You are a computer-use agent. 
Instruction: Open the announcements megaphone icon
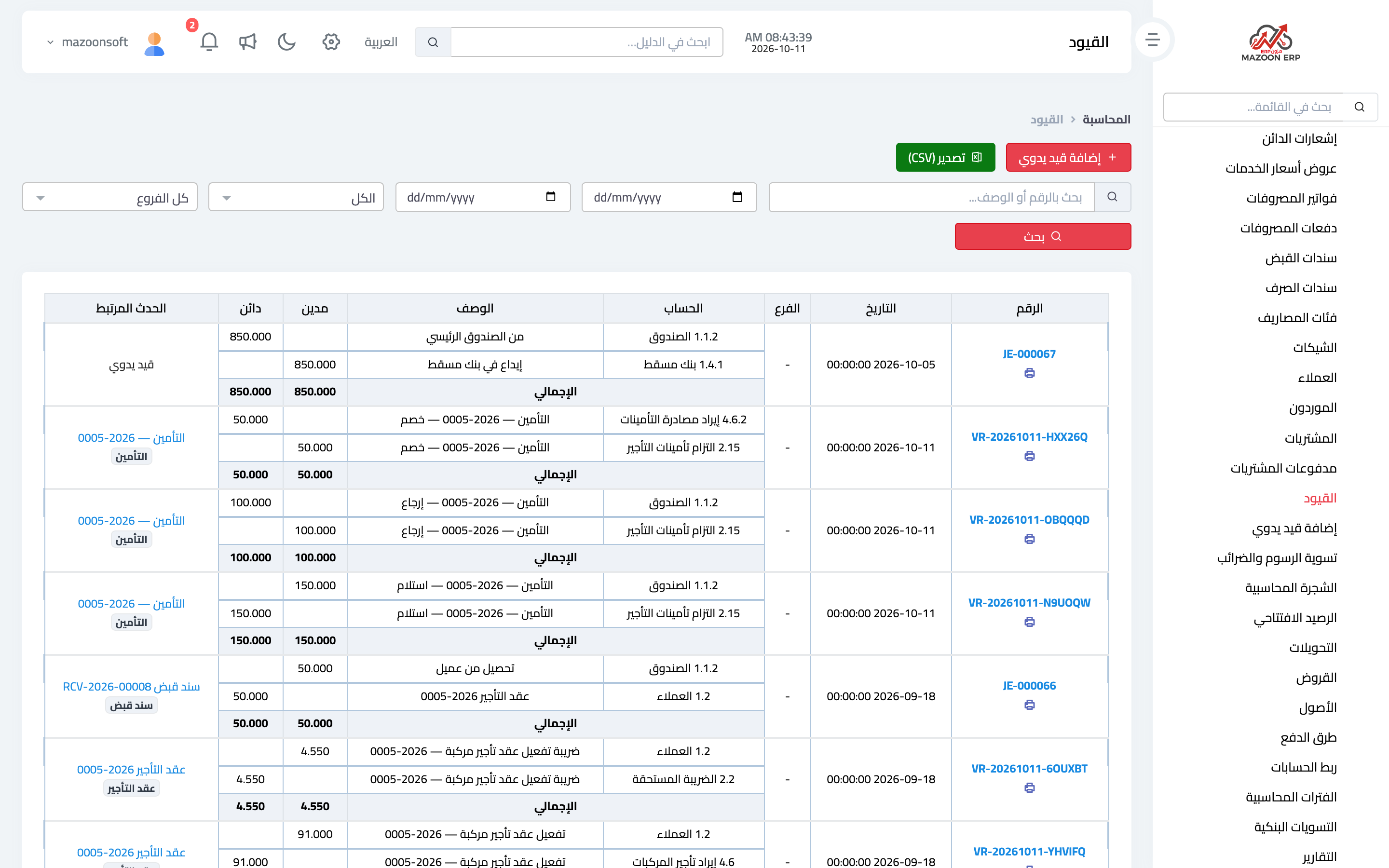coord(247,42)
